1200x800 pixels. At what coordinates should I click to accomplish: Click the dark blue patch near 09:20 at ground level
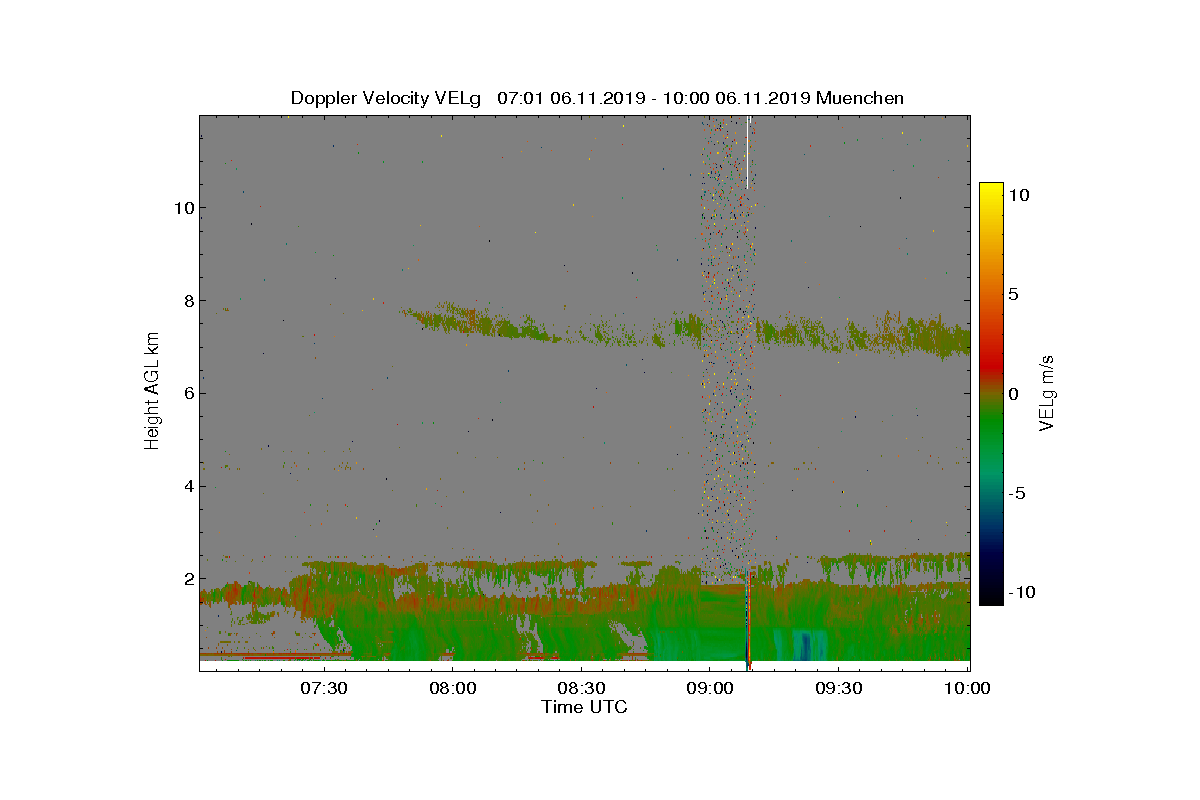tap(805, 645)
